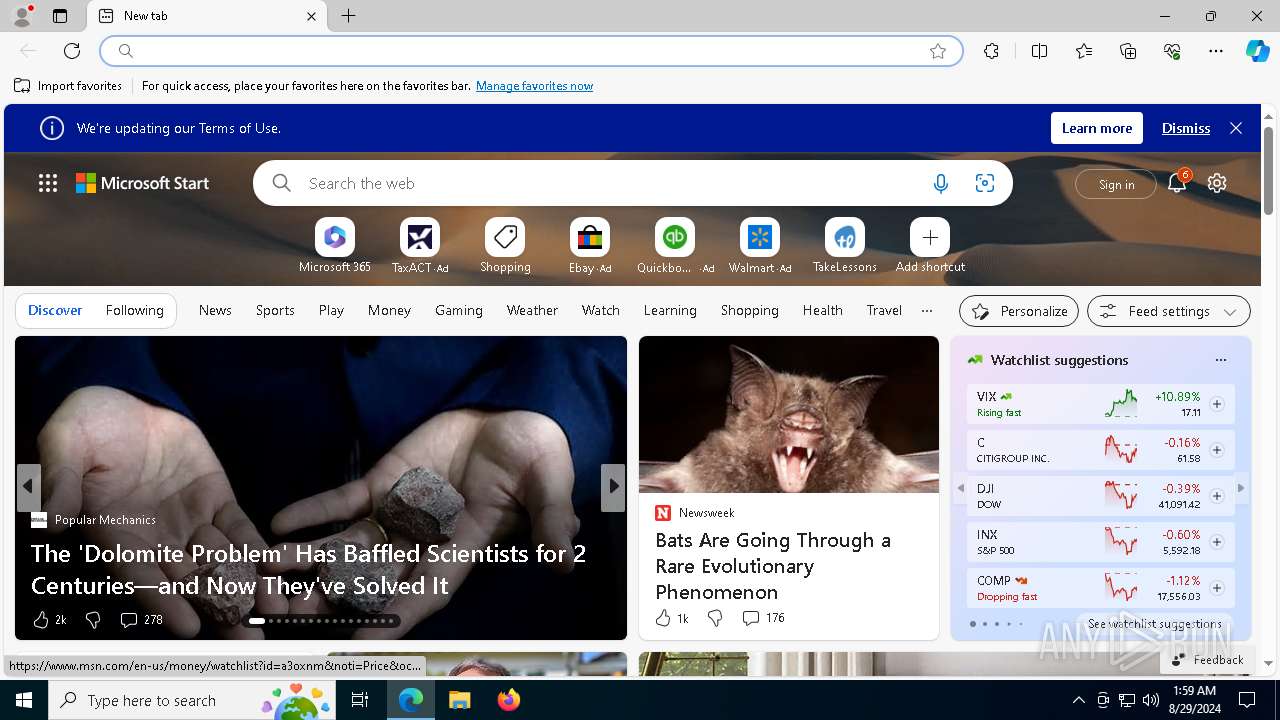The width and height of the screenshot is (1280, 720).
Task: Open the Microsoft 365 shortcut
Action: (x=335, y=238)
